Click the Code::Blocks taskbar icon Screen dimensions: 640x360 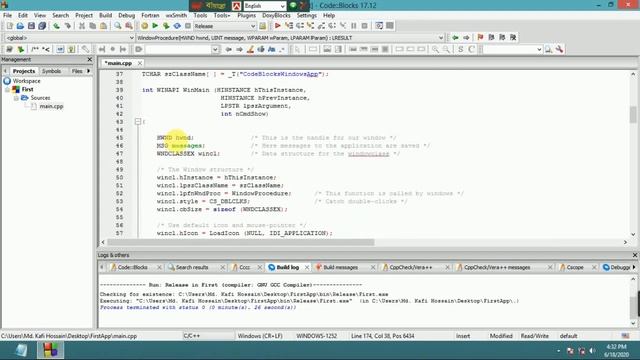tap(51, 350)
